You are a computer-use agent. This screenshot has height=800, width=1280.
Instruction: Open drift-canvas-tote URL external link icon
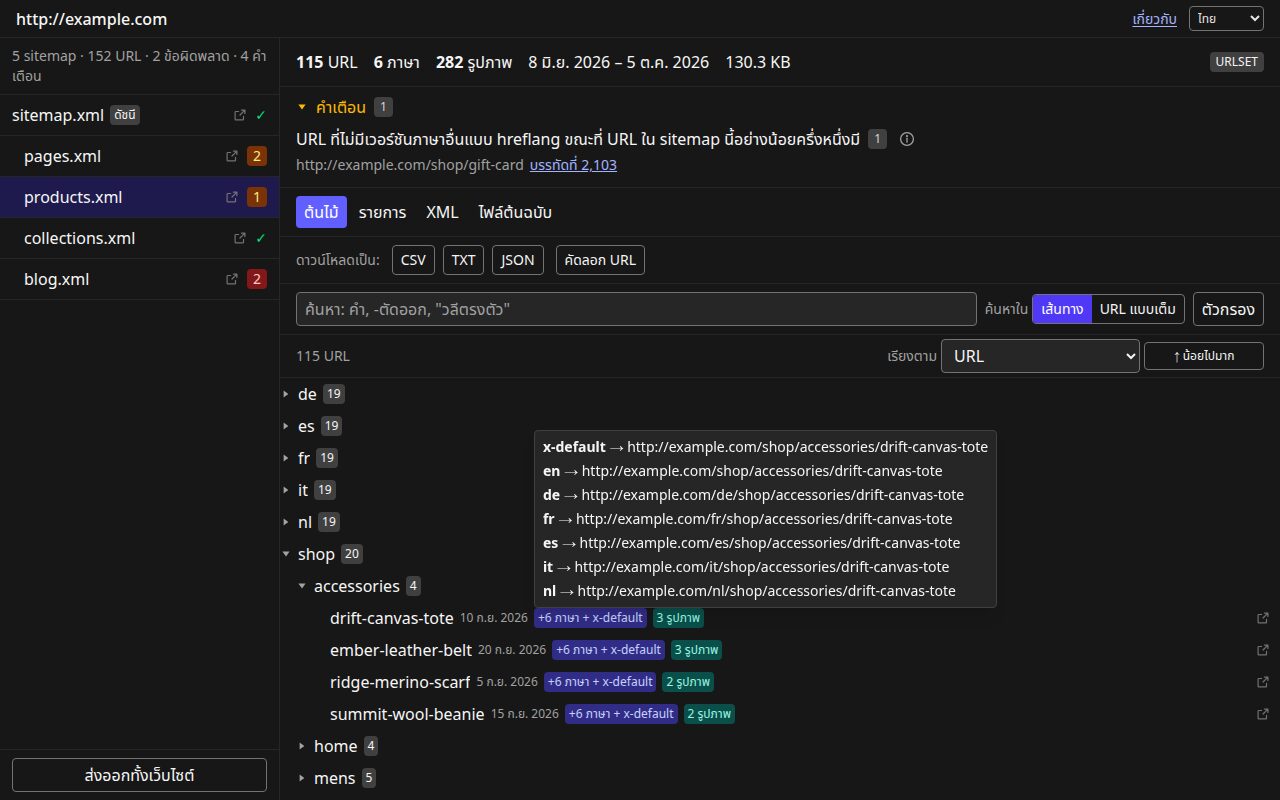tap(1262, 618)
